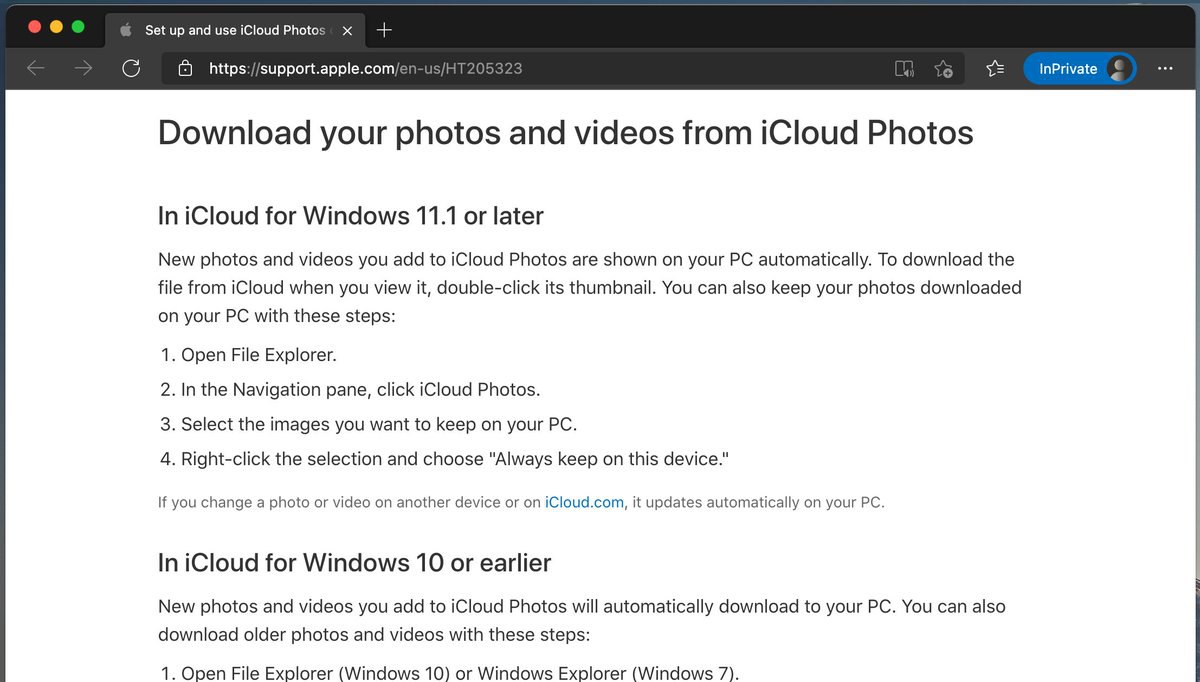
Task: Open a new browser tab
Action: [384, 30]
